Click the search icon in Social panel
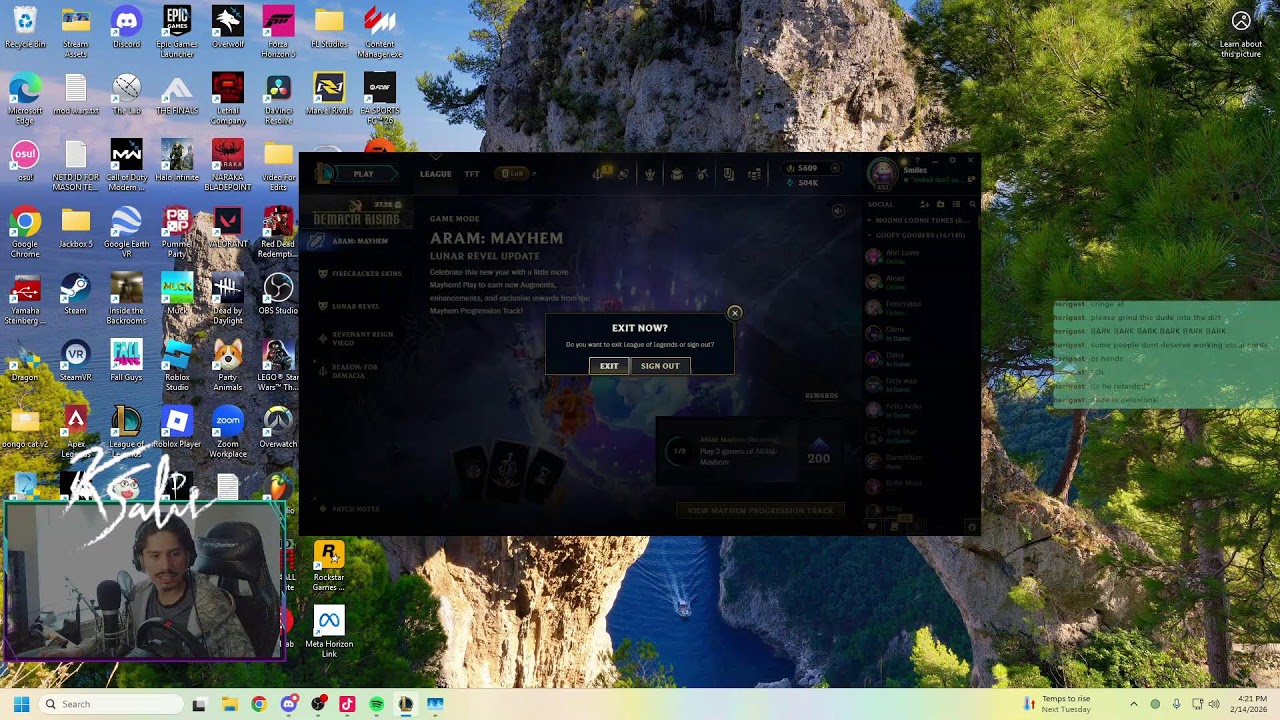Viewport: 1280px width, 720px height. [972, 204]
